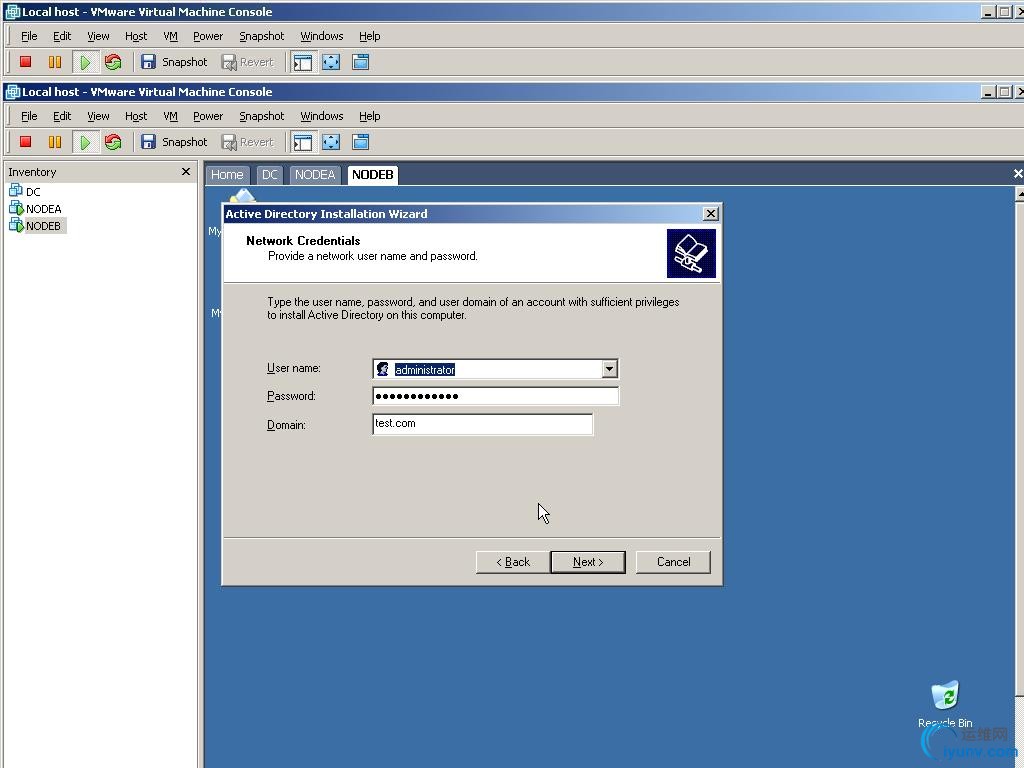
Task: Select the NODEB tab
Action: (372, 175)
